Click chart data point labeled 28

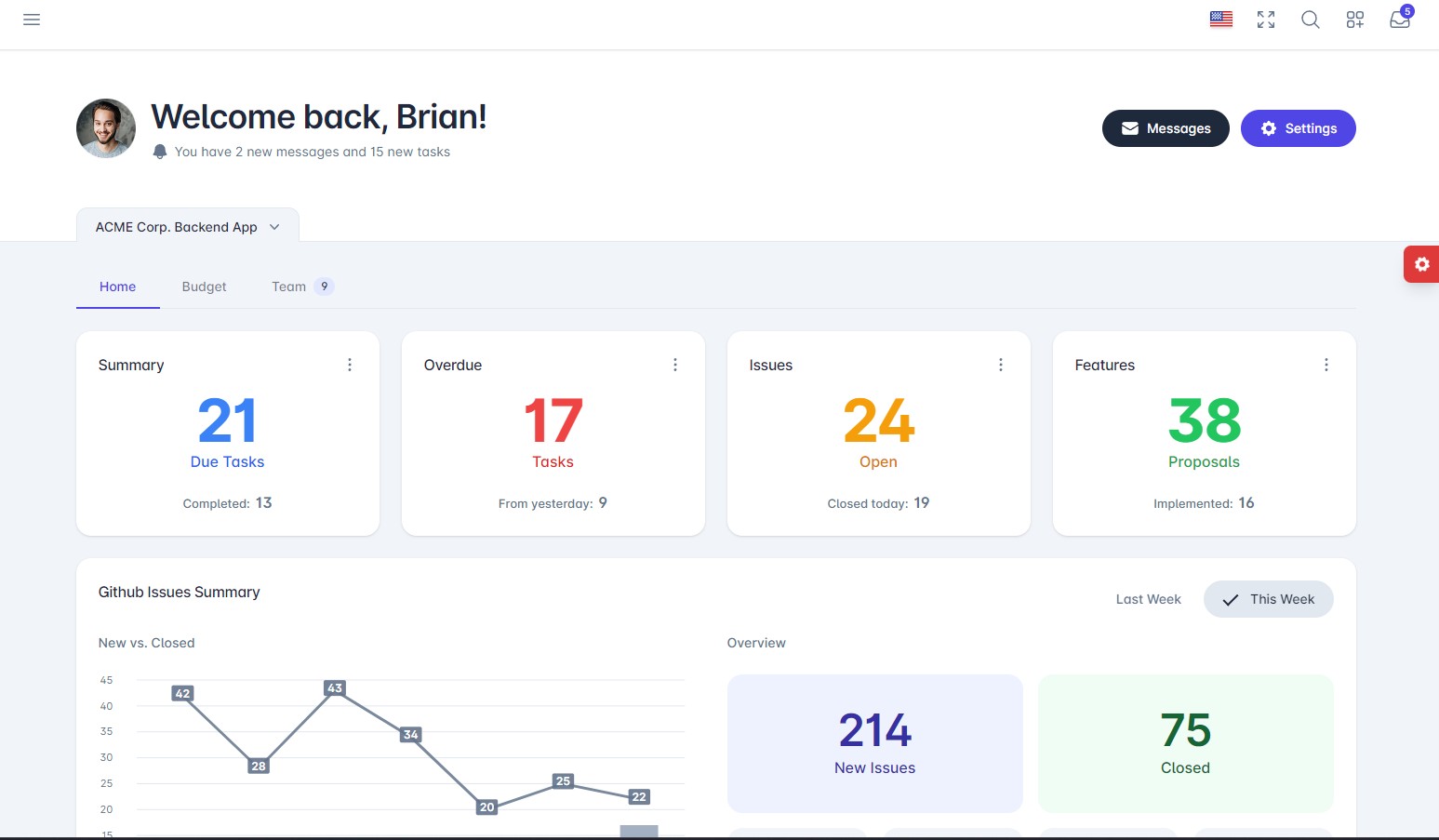coord(259,766)
